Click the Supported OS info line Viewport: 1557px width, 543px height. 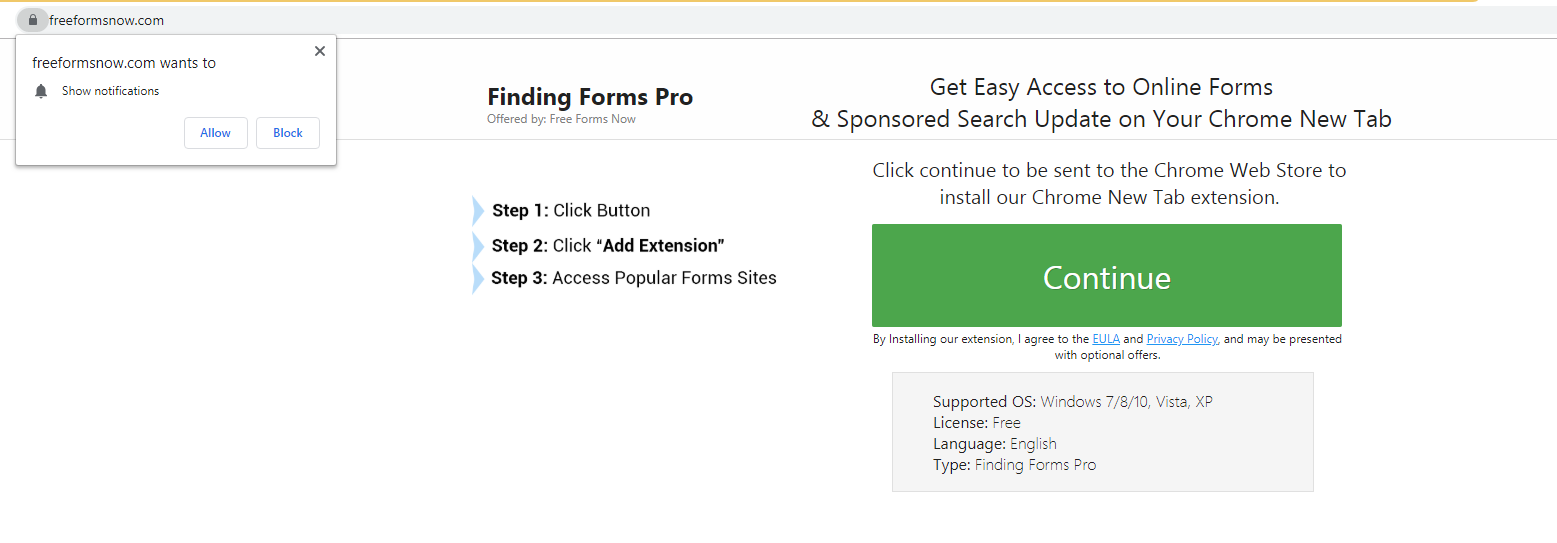point(1072,402)
